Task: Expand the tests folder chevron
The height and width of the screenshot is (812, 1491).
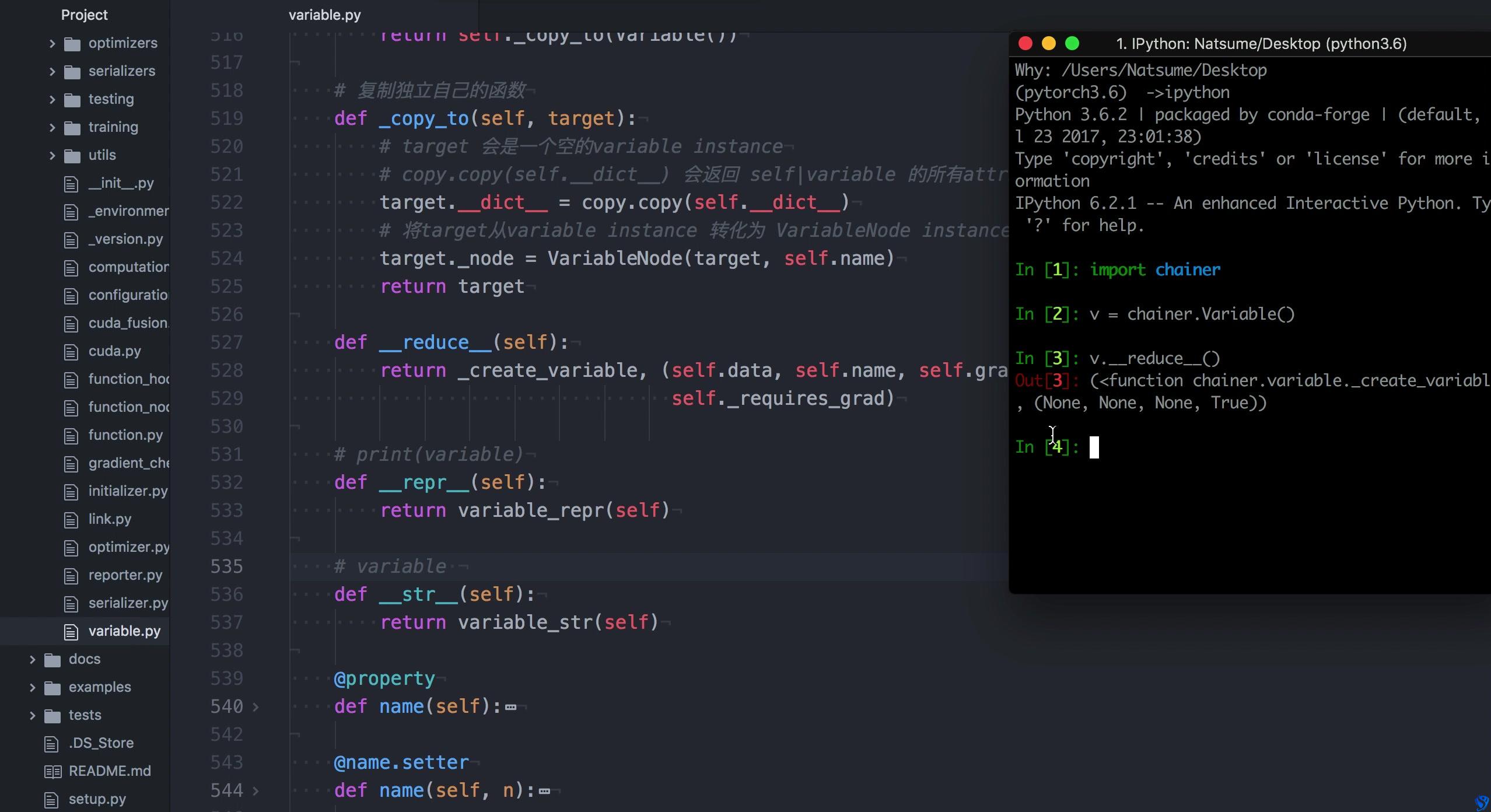Action: point(32,715)
